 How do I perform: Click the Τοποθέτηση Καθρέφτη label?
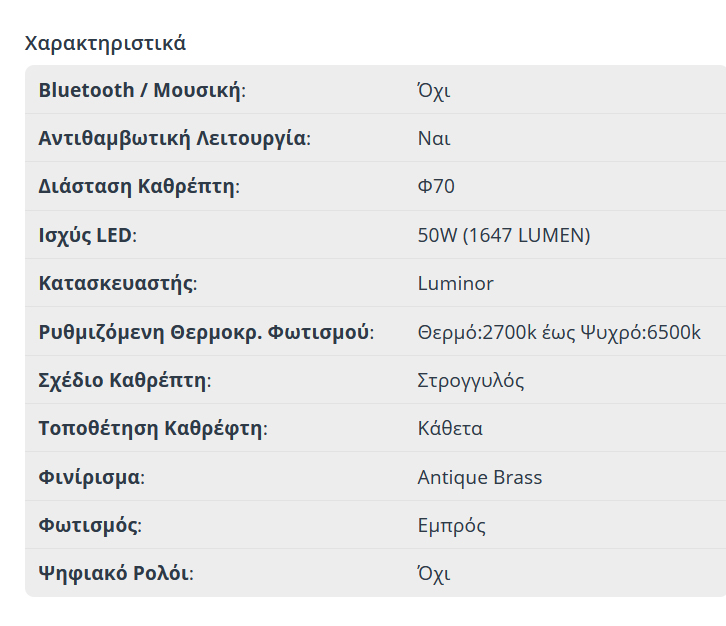click(x=152, y=428)
